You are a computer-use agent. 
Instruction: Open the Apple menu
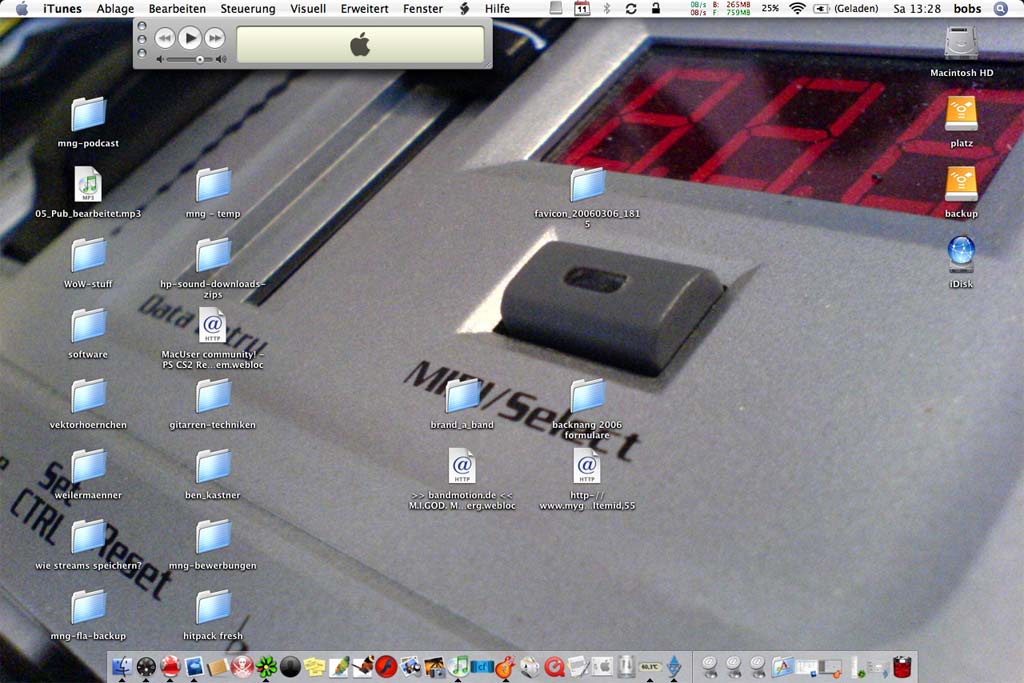[x=22, y=8]
